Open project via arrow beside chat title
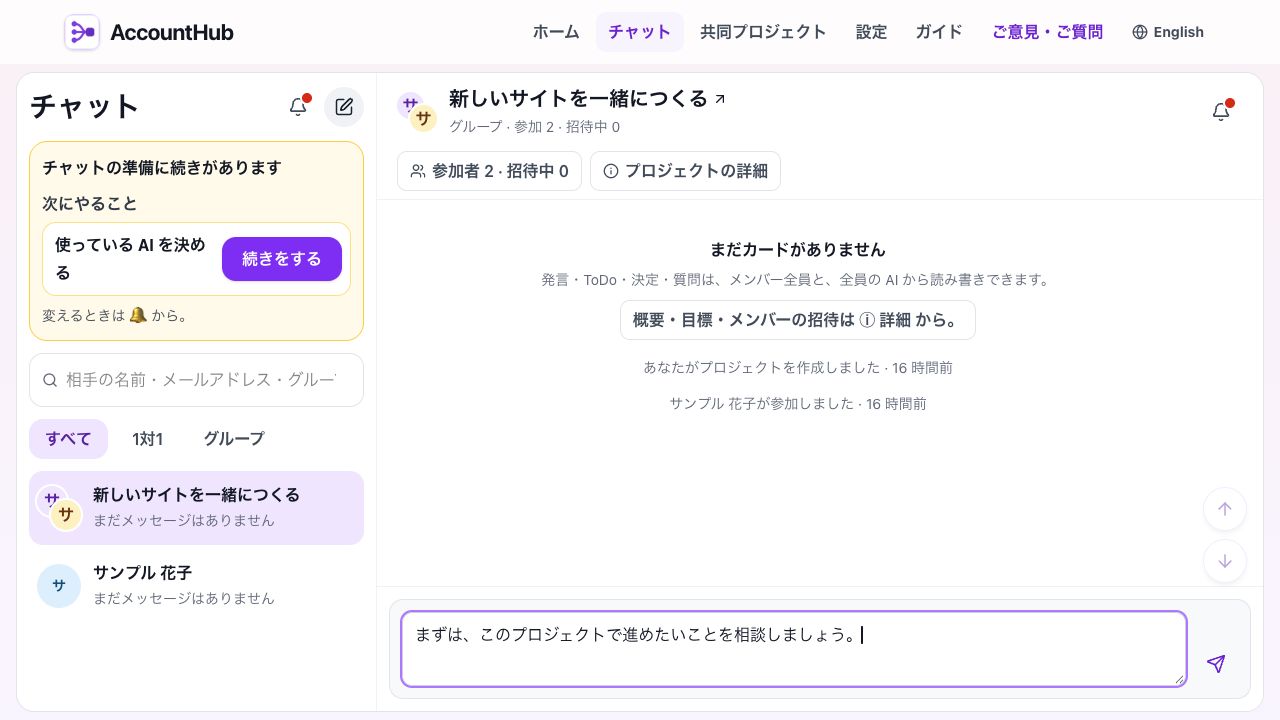This screenshot has height=720, width=1280. 720,99
